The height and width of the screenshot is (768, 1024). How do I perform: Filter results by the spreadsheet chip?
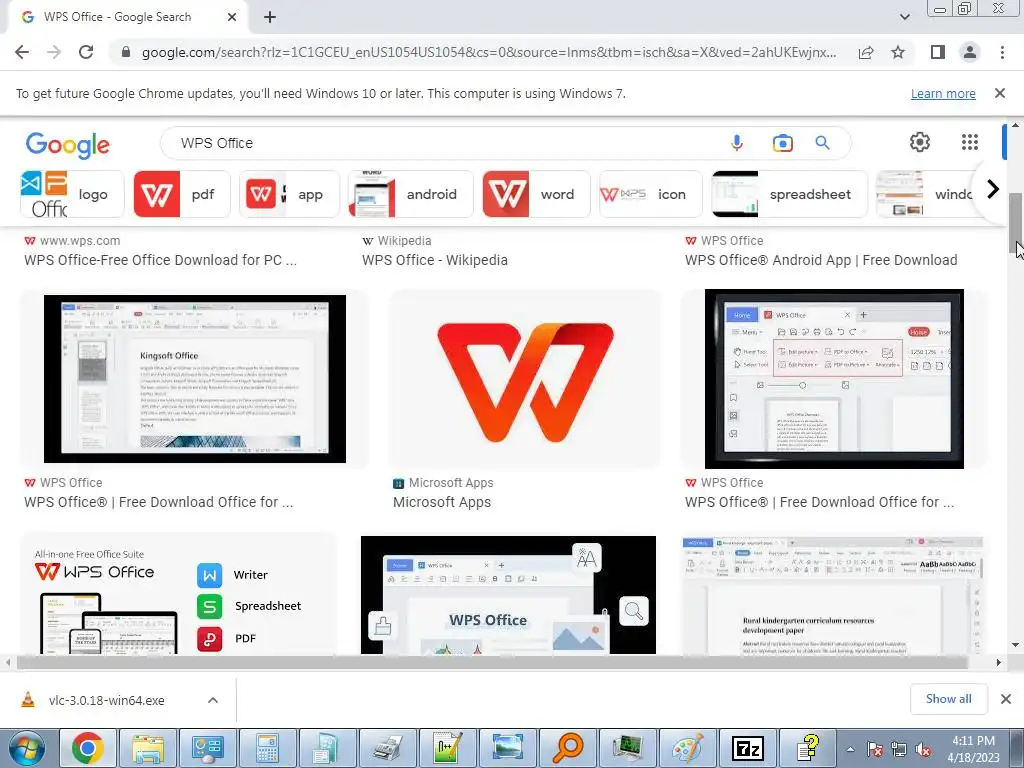point(790,194)
